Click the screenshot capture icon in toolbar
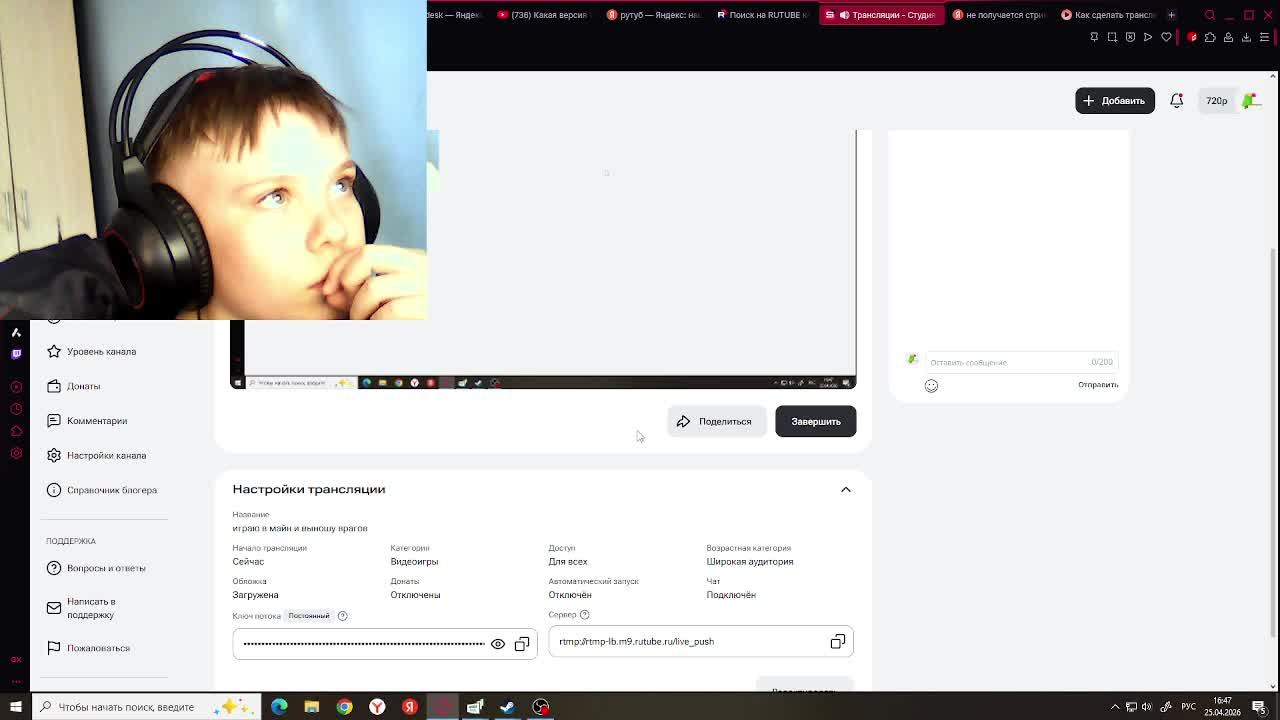This screenshot has width=1280, height=720. coord(1112,37)
